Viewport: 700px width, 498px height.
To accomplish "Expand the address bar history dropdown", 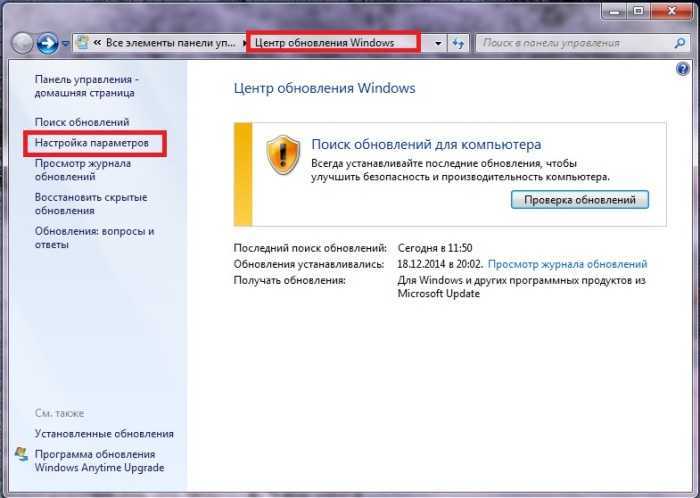I will point(438,43).
